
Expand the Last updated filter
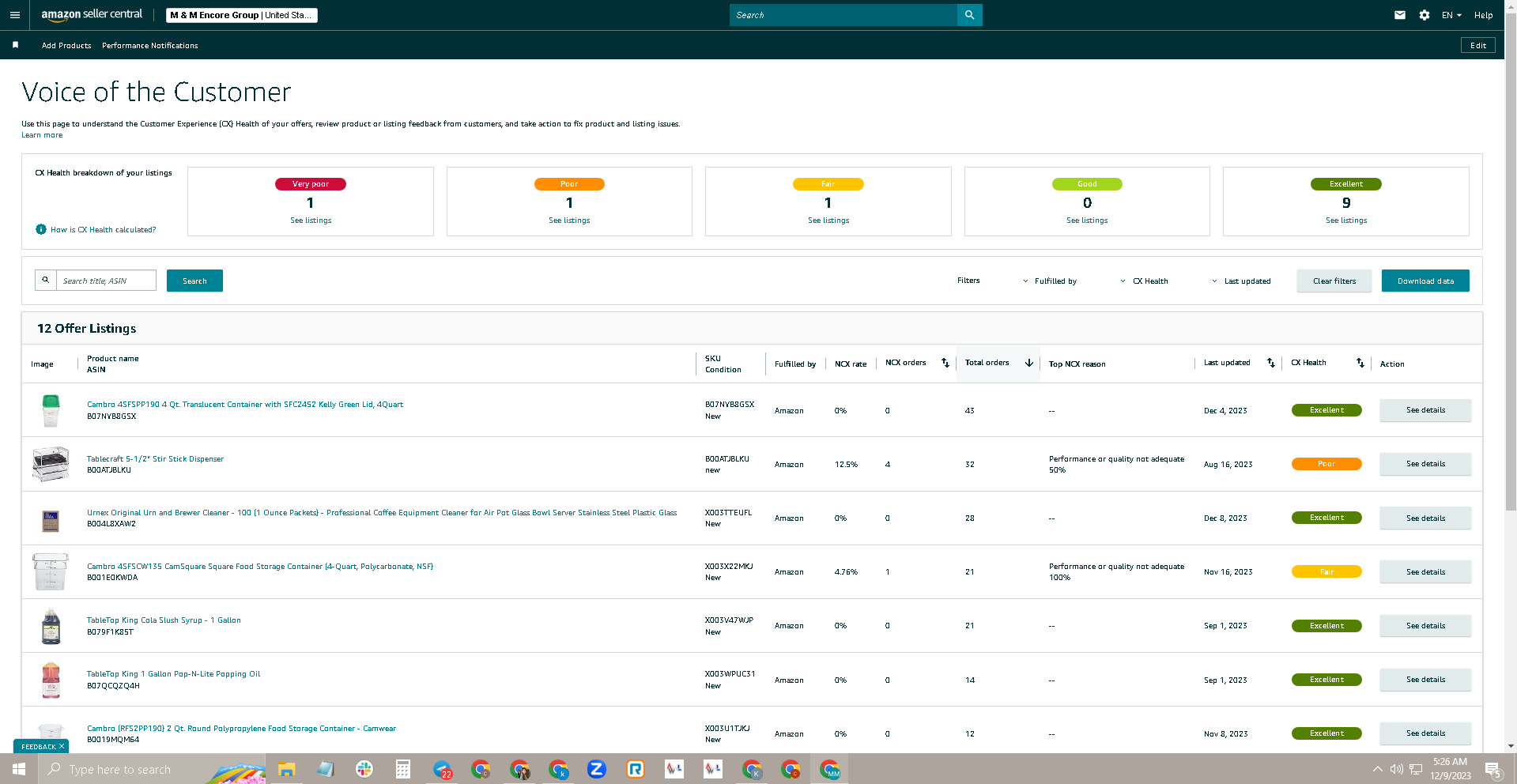[x=1241, y=281]
